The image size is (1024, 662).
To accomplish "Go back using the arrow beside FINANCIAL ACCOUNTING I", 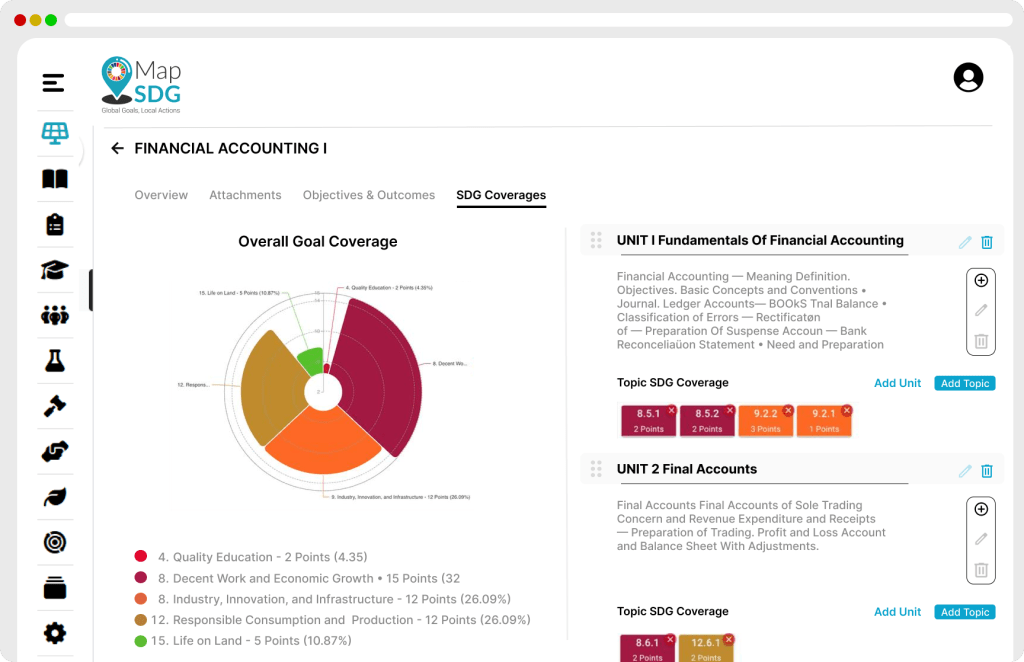I will pyautogui.click(x=117, y=148).
